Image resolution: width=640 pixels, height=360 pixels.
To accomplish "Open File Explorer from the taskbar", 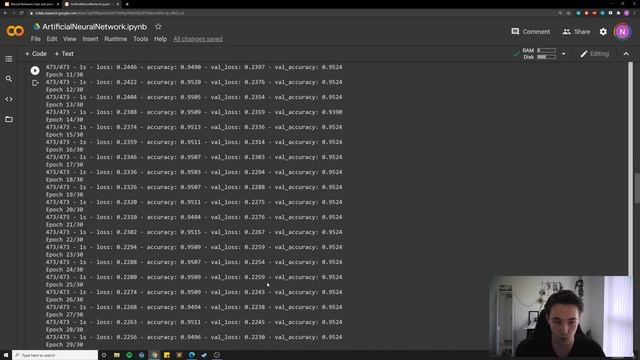I will [x=117, y=355].
